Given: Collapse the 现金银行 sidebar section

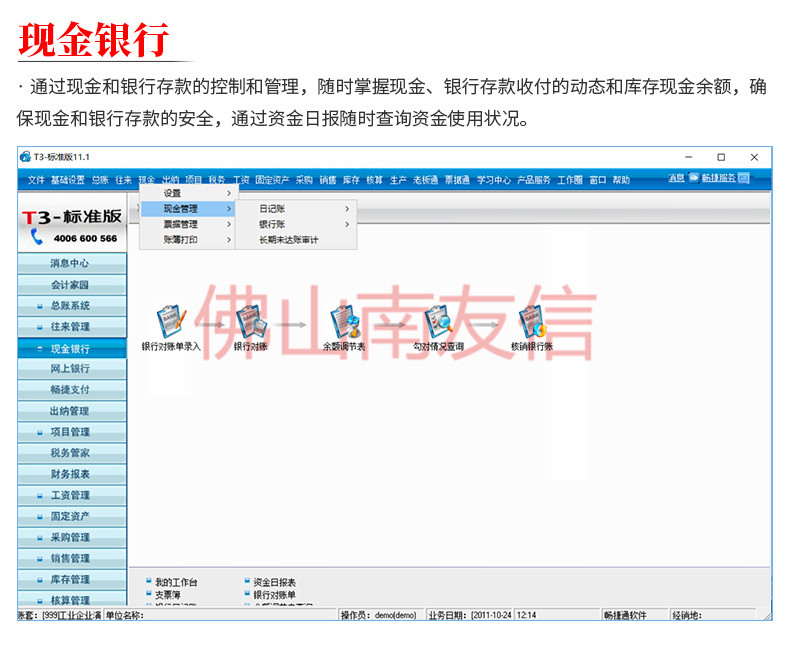Looking at the screenshot, I should pyautogui.click(x=40, y=349).
